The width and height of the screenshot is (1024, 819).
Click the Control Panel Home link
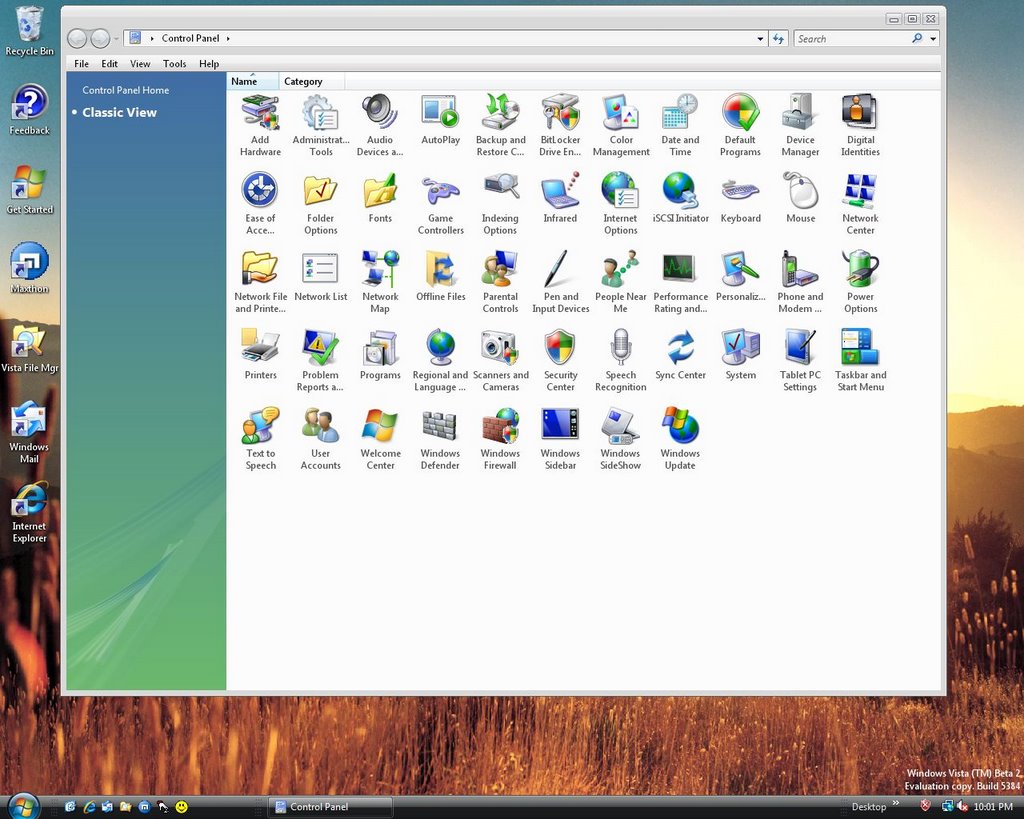(126, 90)
